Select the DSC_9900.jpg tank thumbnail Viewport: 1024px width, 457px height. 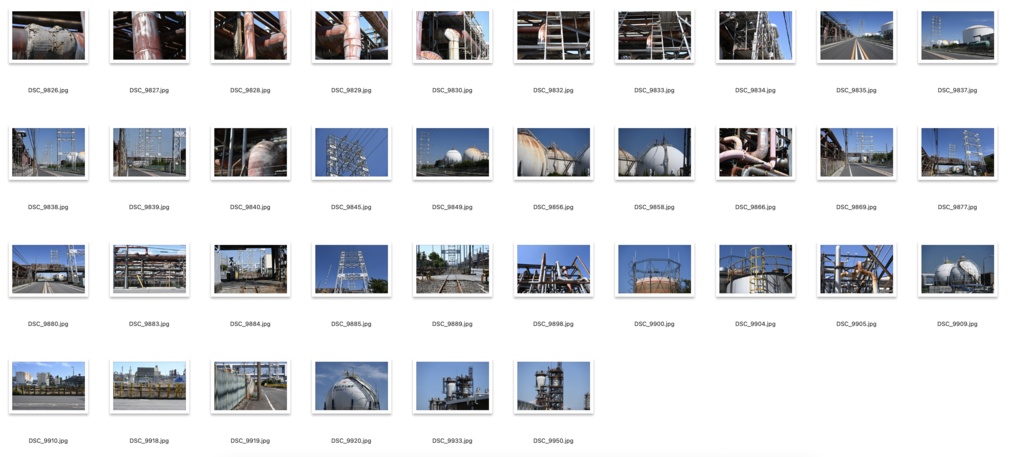tap(654, 270)
